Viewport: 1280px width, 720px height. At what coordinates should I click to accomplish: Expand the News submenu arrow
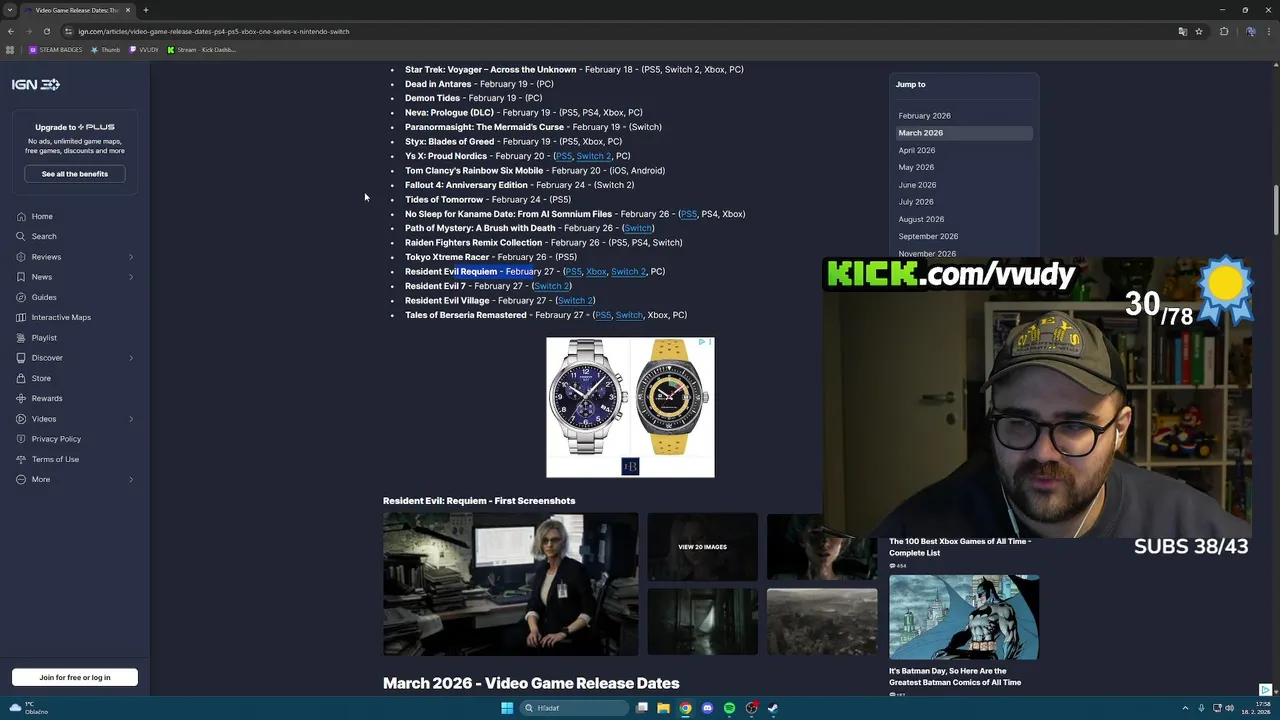(x=131, y=277)
